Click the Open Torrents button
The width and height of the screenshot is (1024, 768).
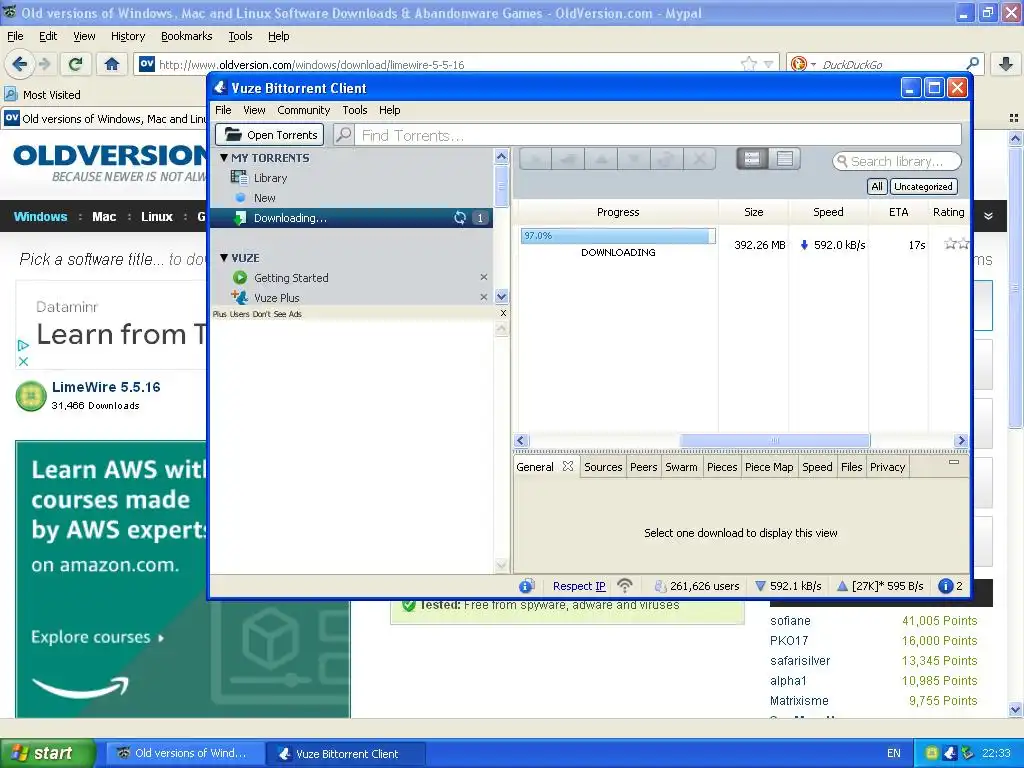click(x=270, y=135)
